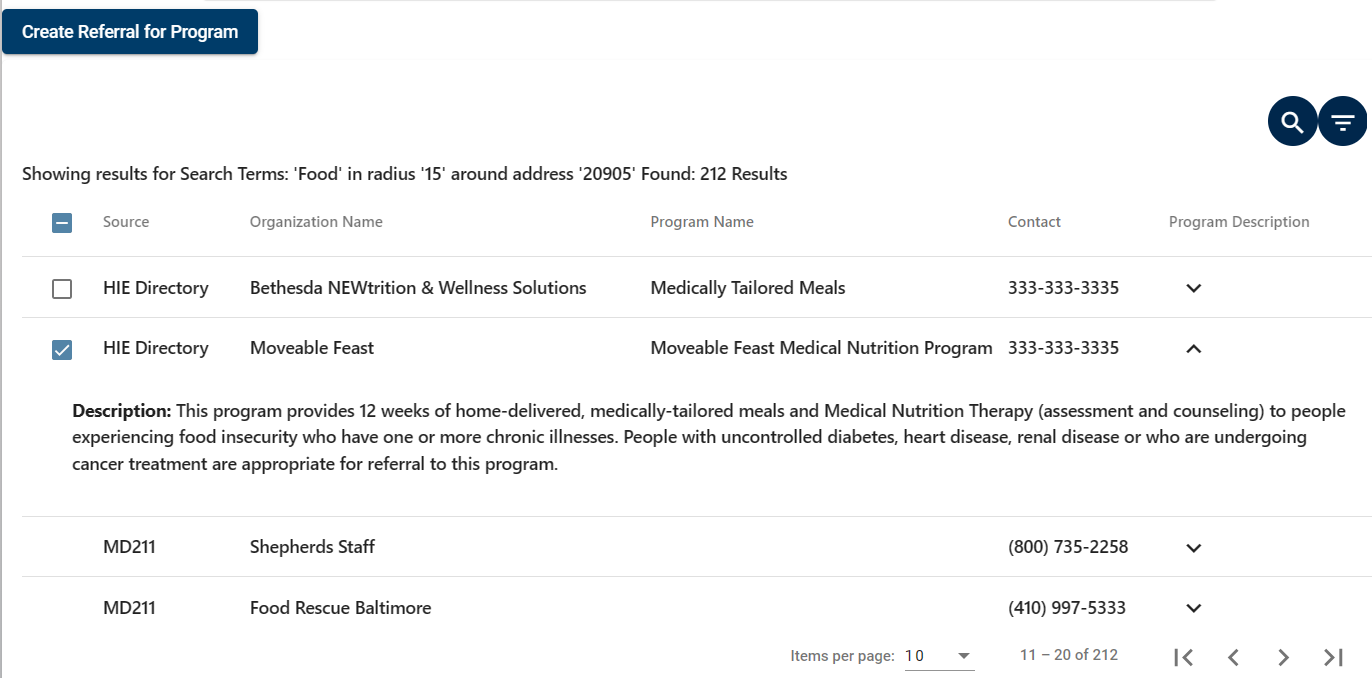Expand the Food Rescue Baltimore row details
Viewport: 1372px width, 678px height.
tap(1193, 608)
